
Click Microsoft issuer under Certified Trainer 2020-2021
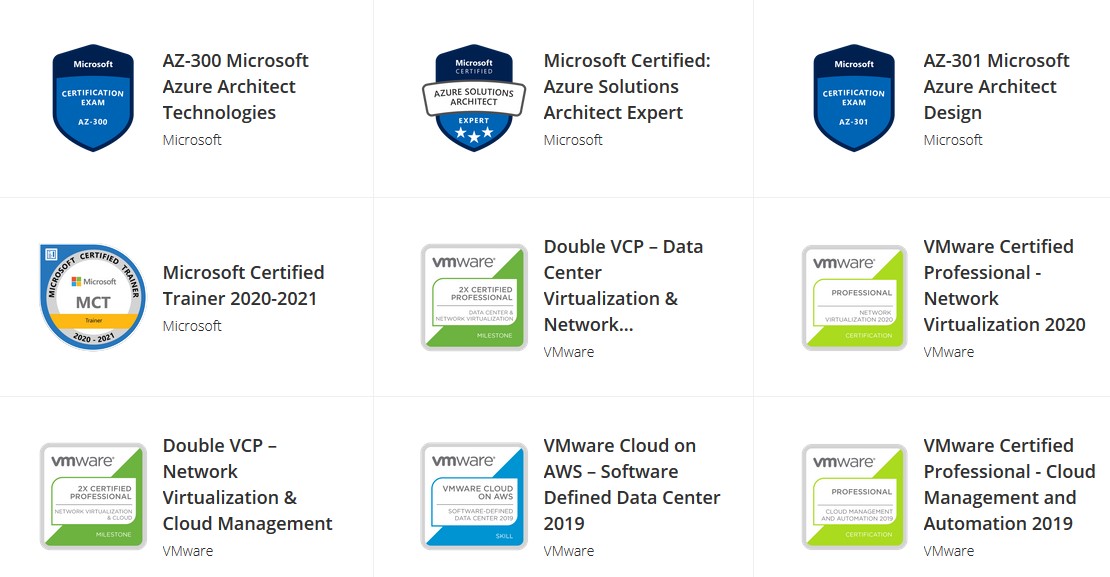192,326
